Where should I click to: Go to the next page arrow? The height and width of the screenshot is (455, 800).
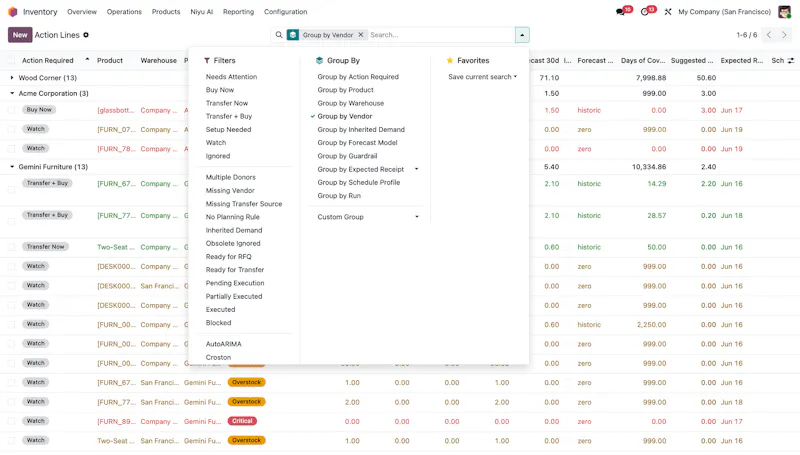point(784,35)
